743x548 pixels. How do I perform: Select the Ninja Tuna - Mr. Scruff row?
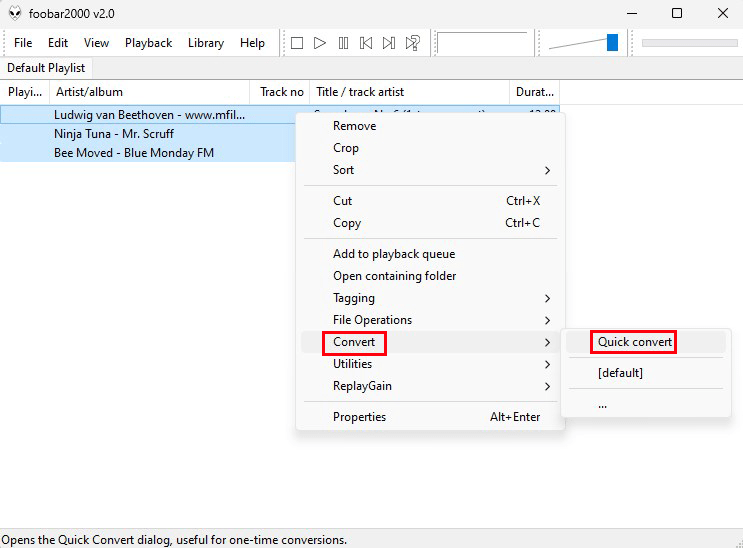coord(148,134)
